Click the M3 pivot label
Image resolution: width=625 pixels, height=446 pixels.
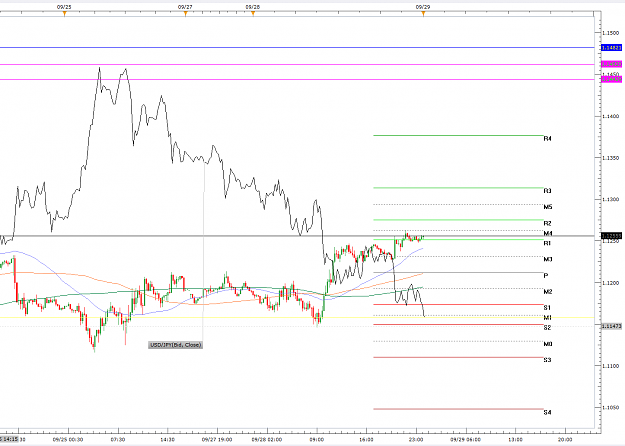click(x=548, y=259)
